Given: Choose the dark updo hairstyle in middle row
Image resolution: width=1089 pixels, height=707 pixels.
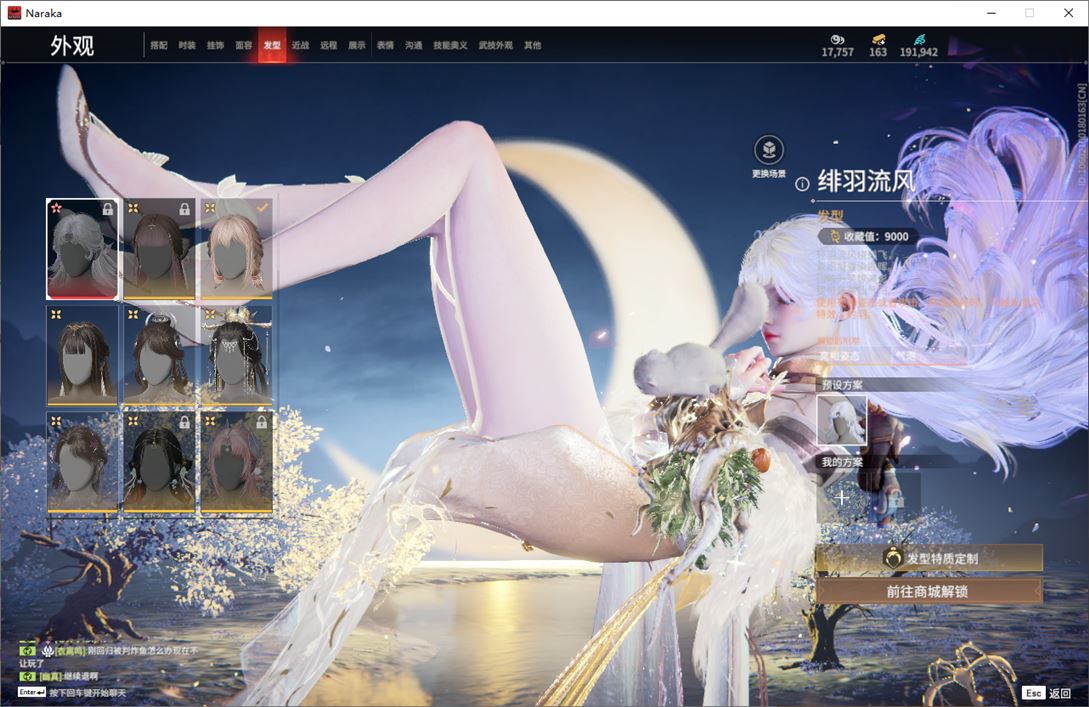Looking at the screenshot, I should pos(159,355).
